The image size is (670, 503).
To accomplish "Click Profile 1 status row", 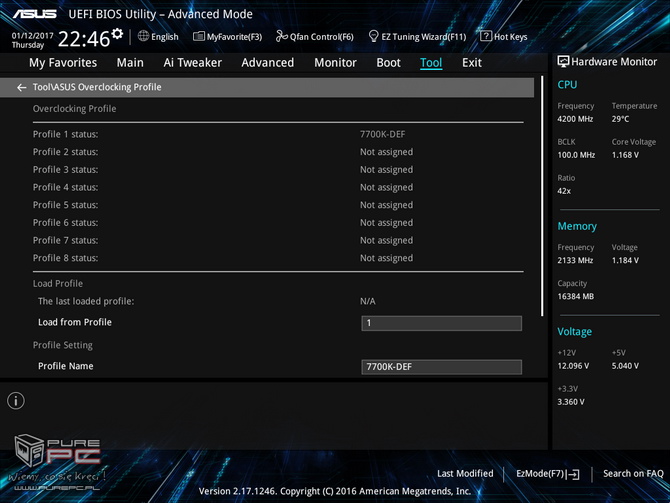I will (x=278, y=134).
